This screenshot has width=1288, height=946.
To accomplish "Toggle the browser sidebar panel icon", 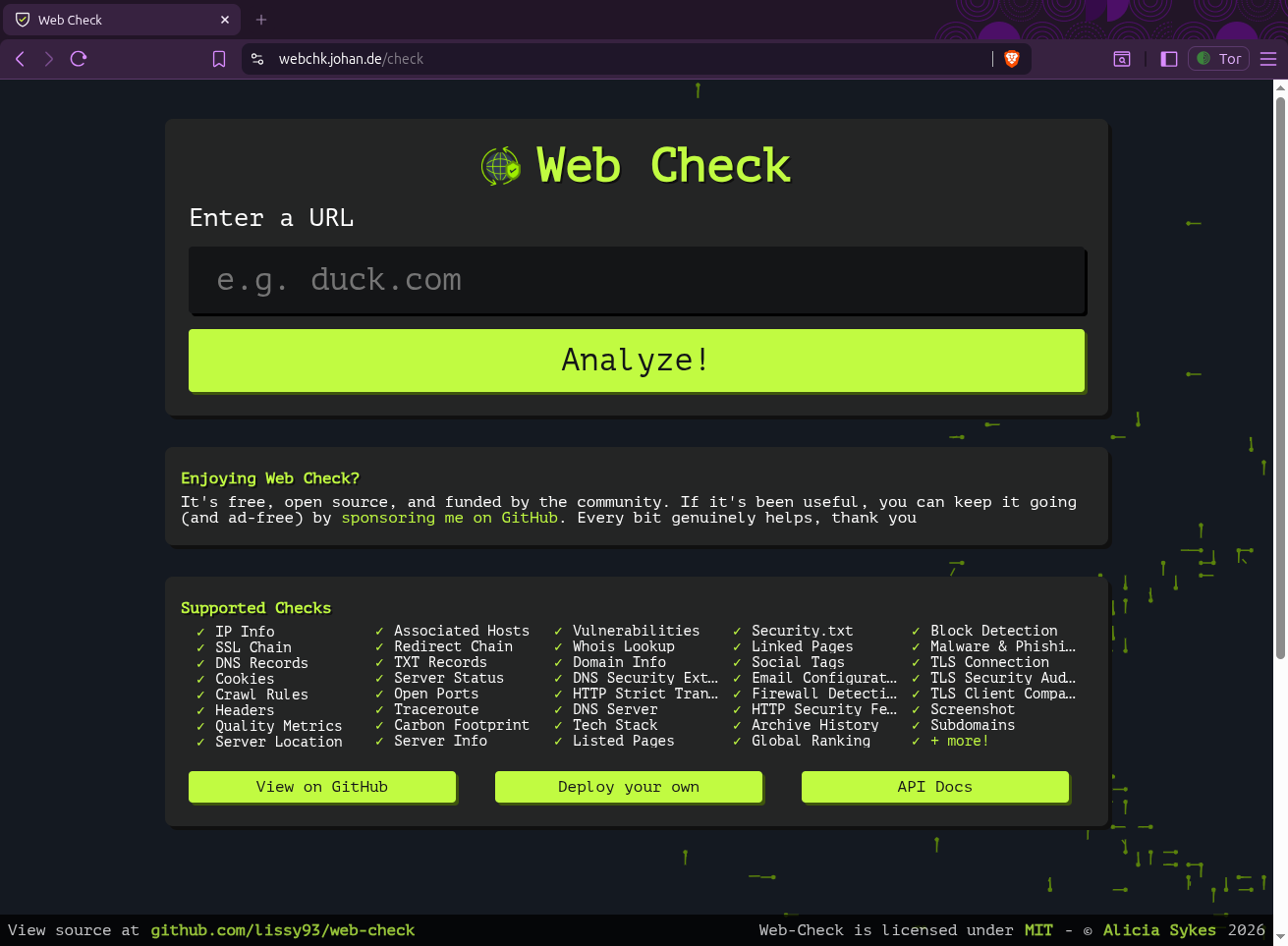I will click(1169, 59).
